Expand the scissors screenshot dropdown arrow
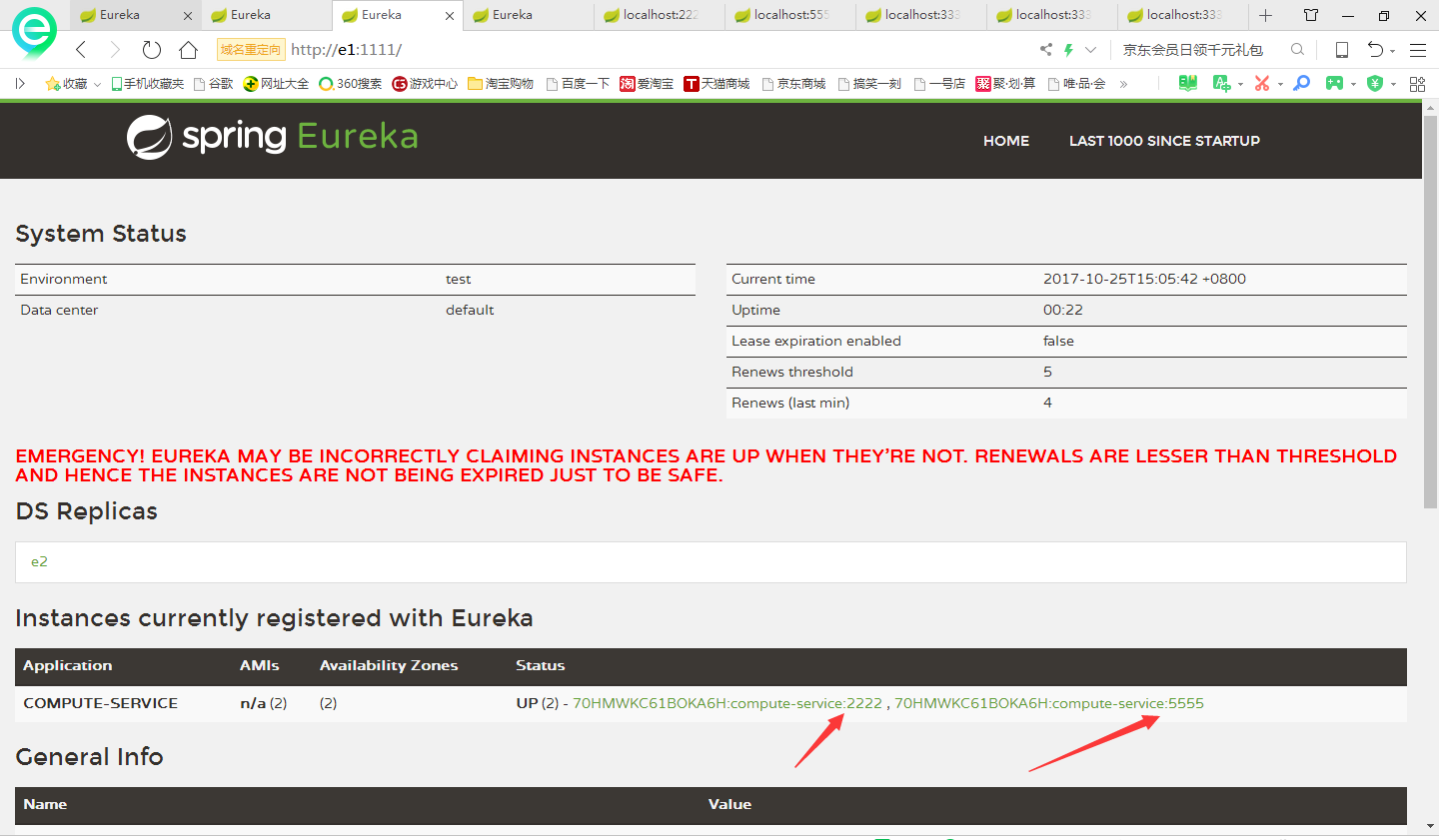The height and width of the screenshot is (840, 1439). [x=1280, y=85]
